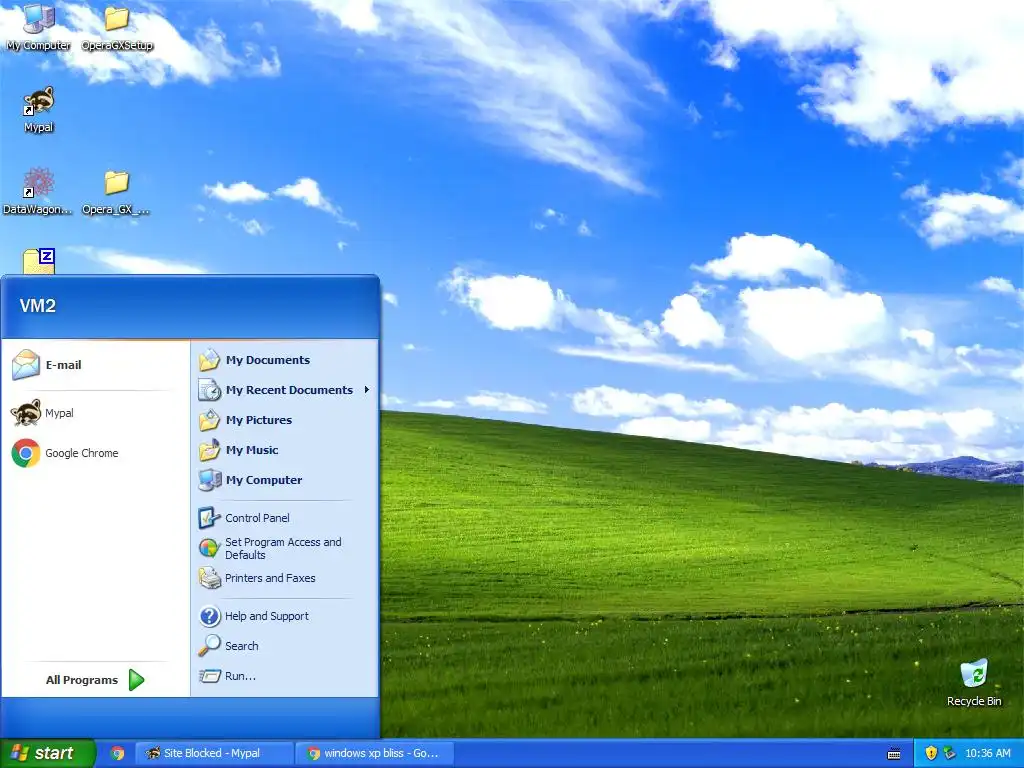Open the Recycle Bin
The image size is (1024, 768).
tap(974, 682)
